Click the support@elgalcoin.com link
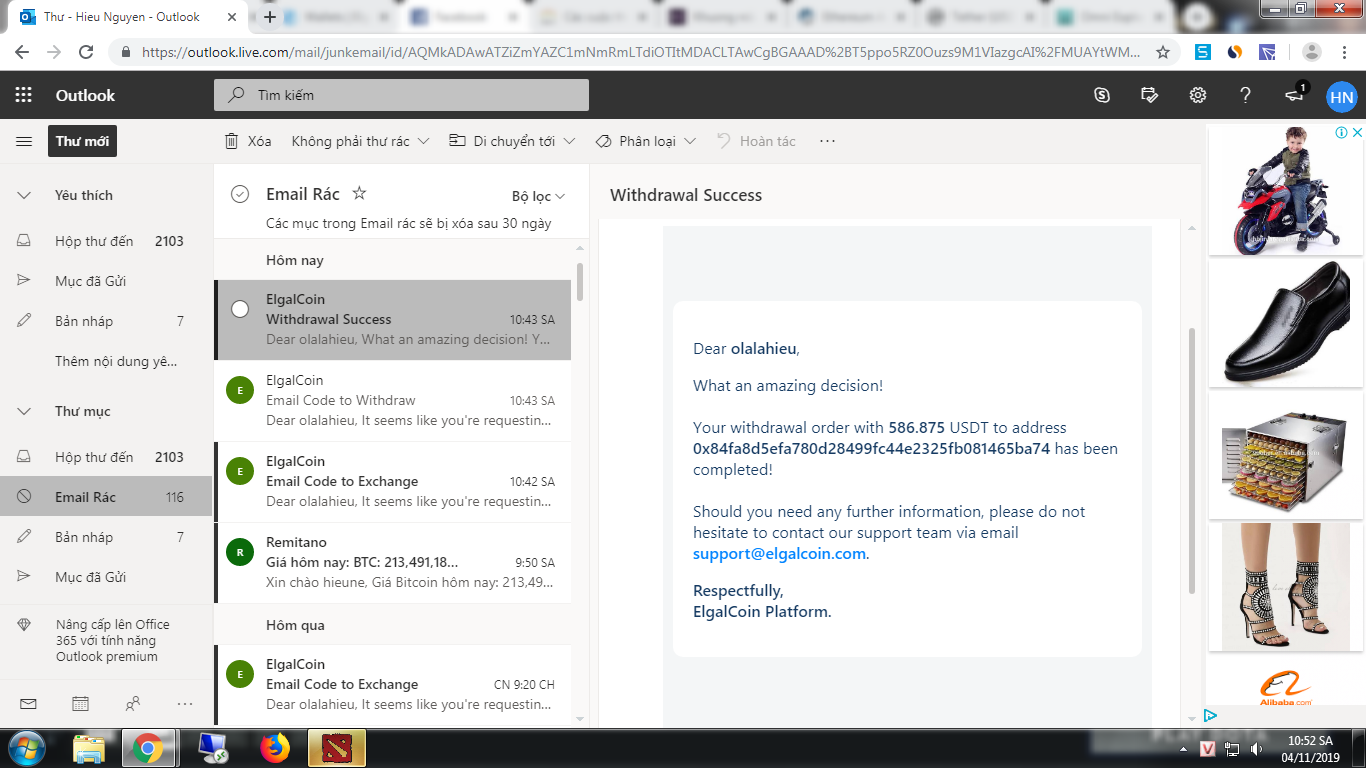This screenshot has width=1366, height=768. point(779,553)
